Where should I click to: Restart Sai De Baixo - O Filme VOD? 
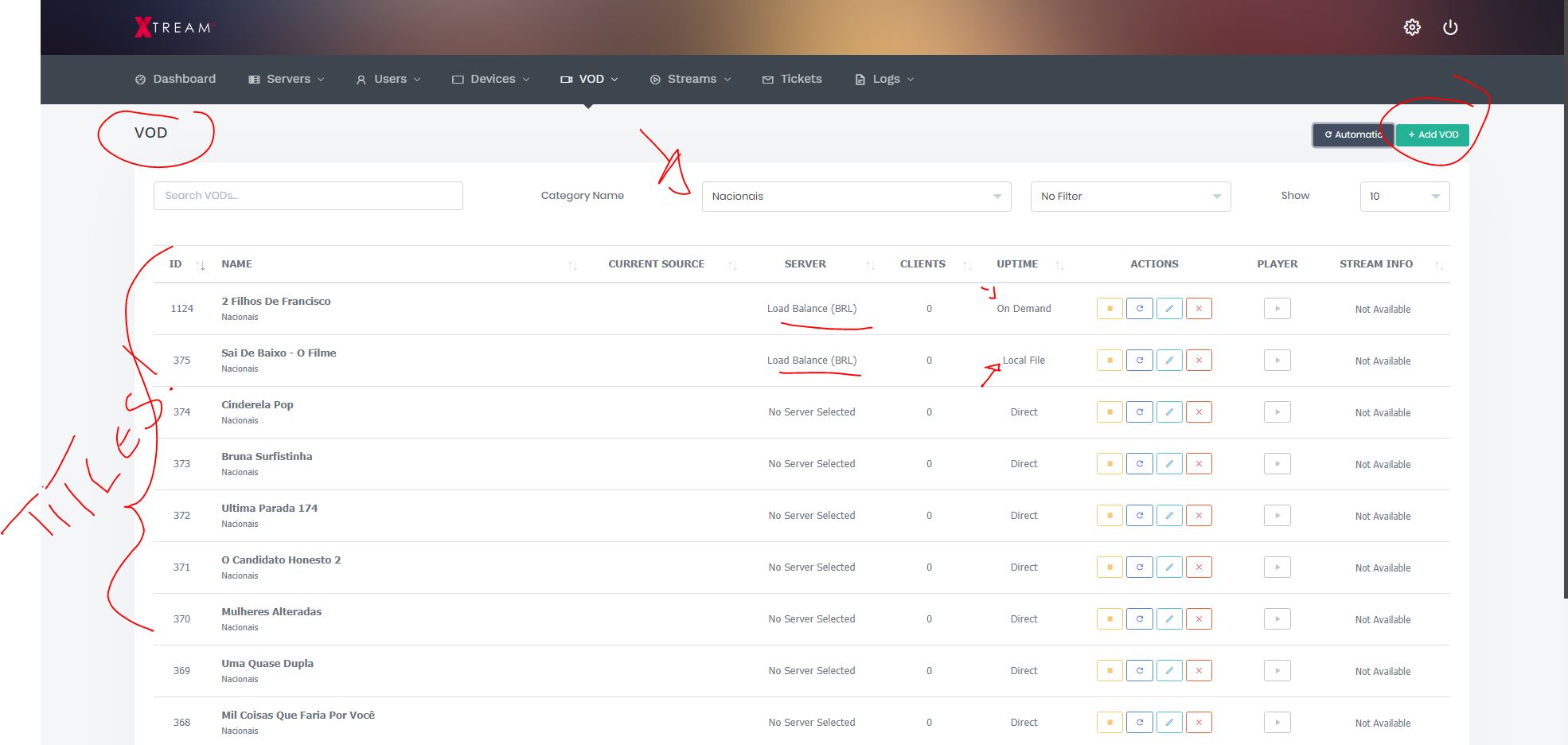pos(1140,361)
